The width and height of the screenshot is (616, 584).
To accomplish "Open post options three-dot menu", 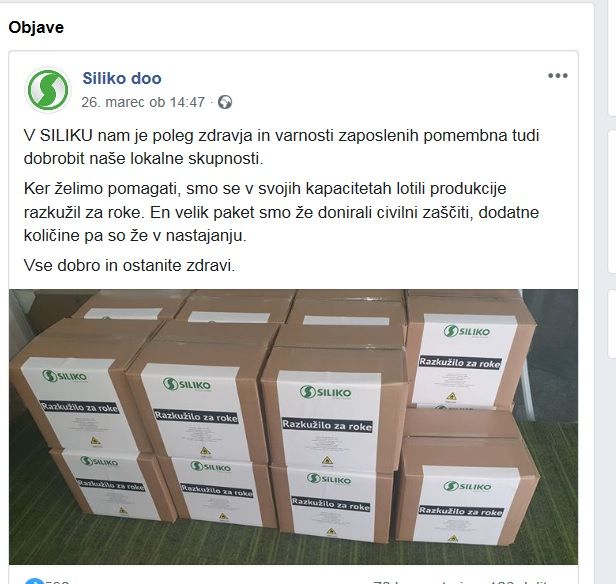I will (557, 75).
